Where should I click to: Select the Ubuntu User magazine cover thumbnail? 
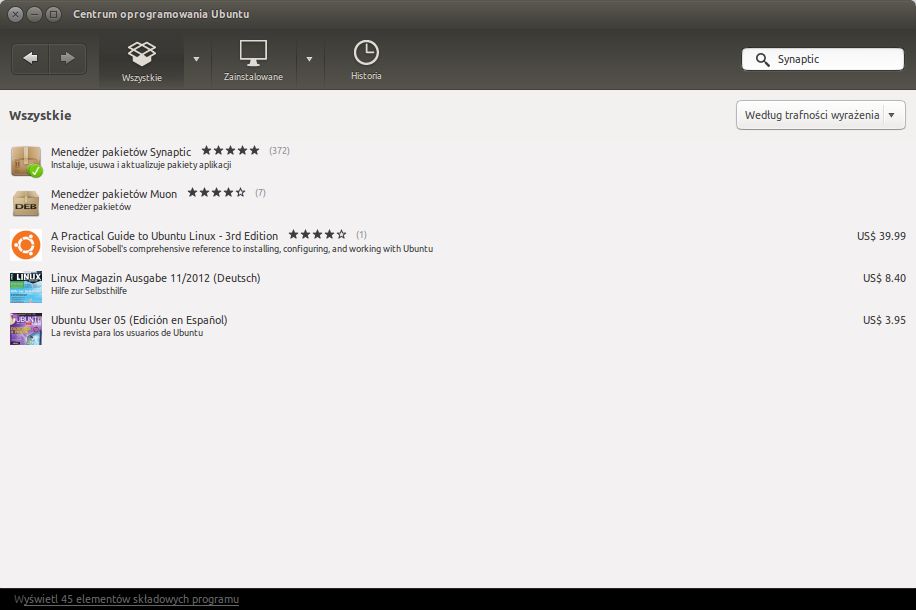26,329
